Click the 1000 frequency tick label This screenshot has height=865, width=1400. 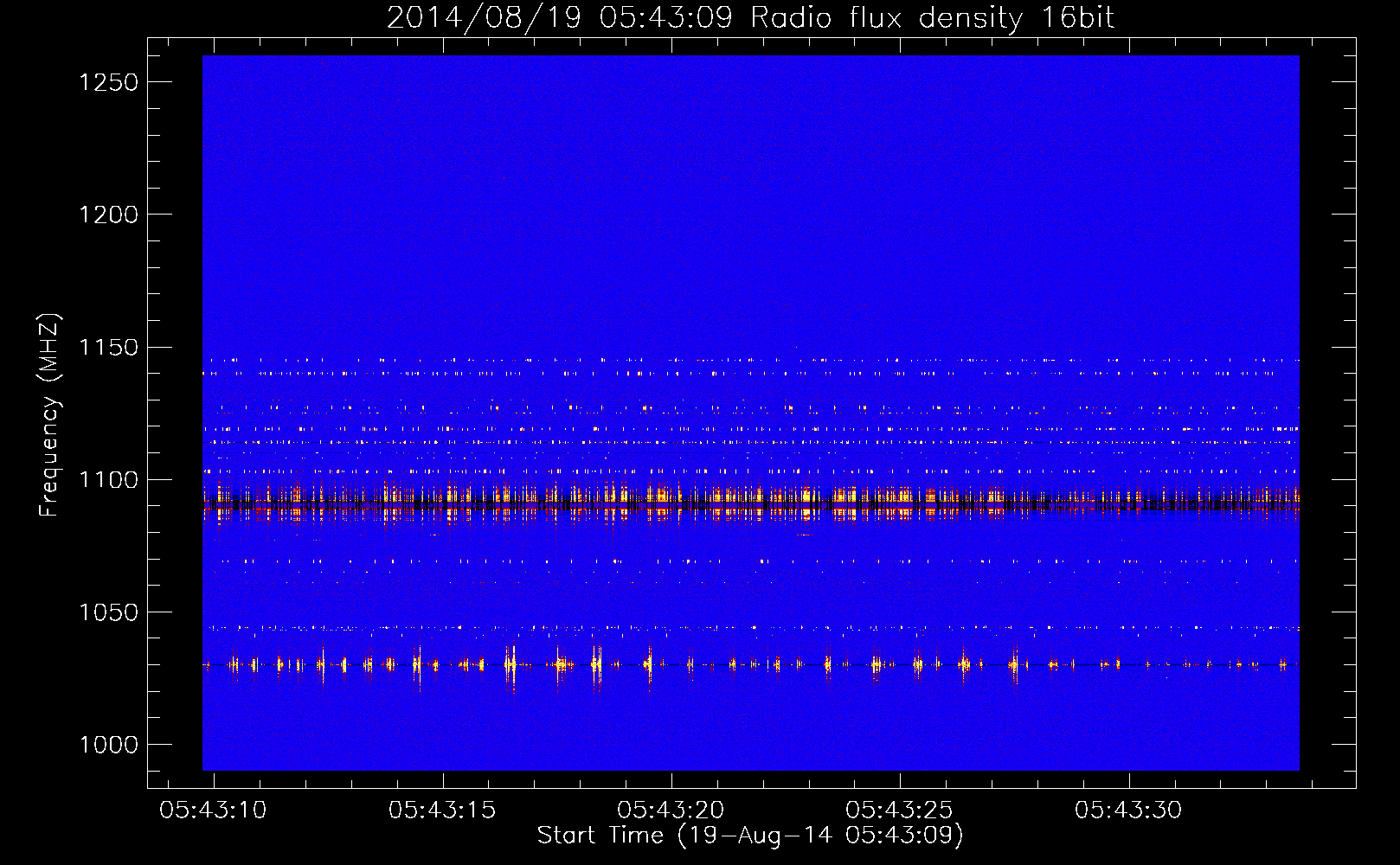pos(108,745)
